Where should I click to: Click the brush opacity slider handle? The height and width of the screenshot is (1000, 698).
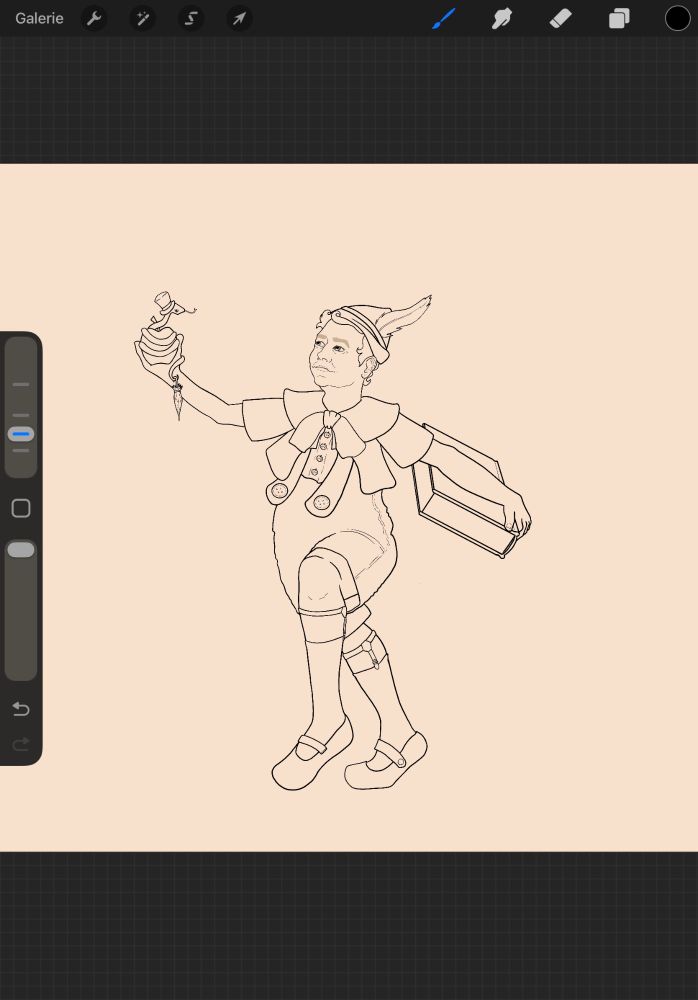coord(21,550)
